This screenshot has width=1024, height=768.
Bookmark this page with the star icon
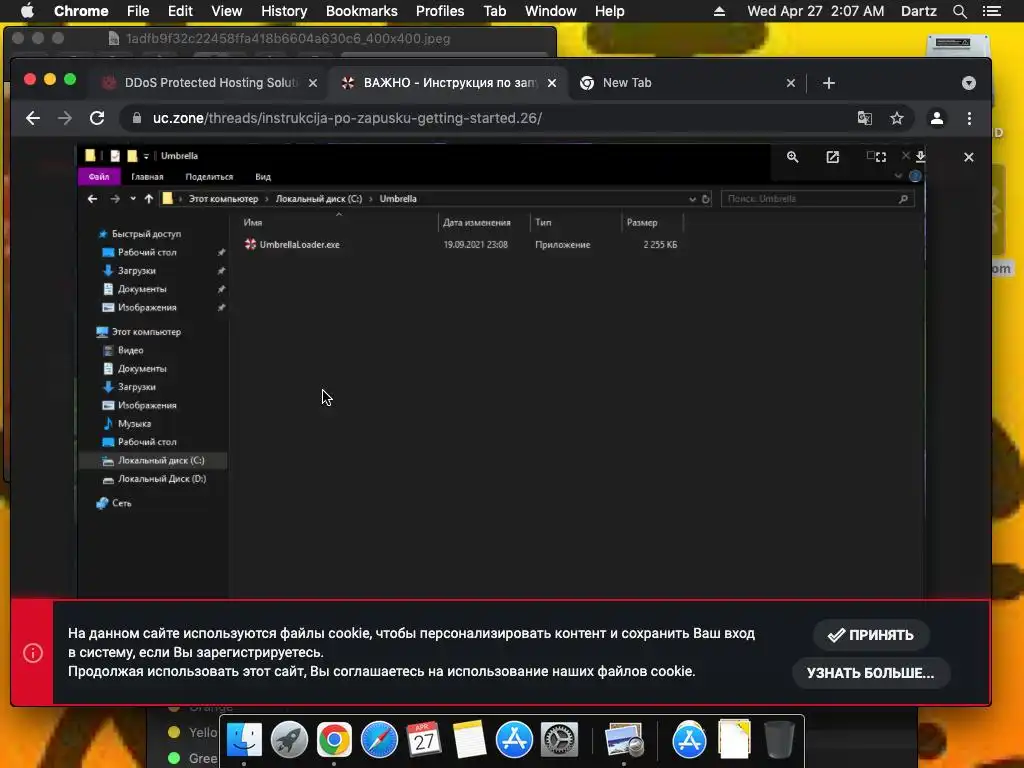897,118
